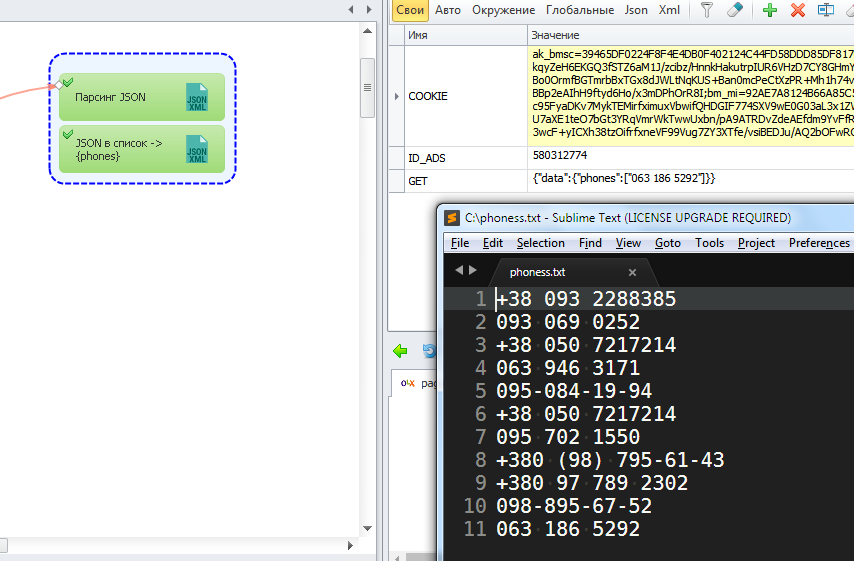This screenshot has height=561, width=854.
Task: Click the connection diamond on Парсинг JSON block
Action: (59, 85)
